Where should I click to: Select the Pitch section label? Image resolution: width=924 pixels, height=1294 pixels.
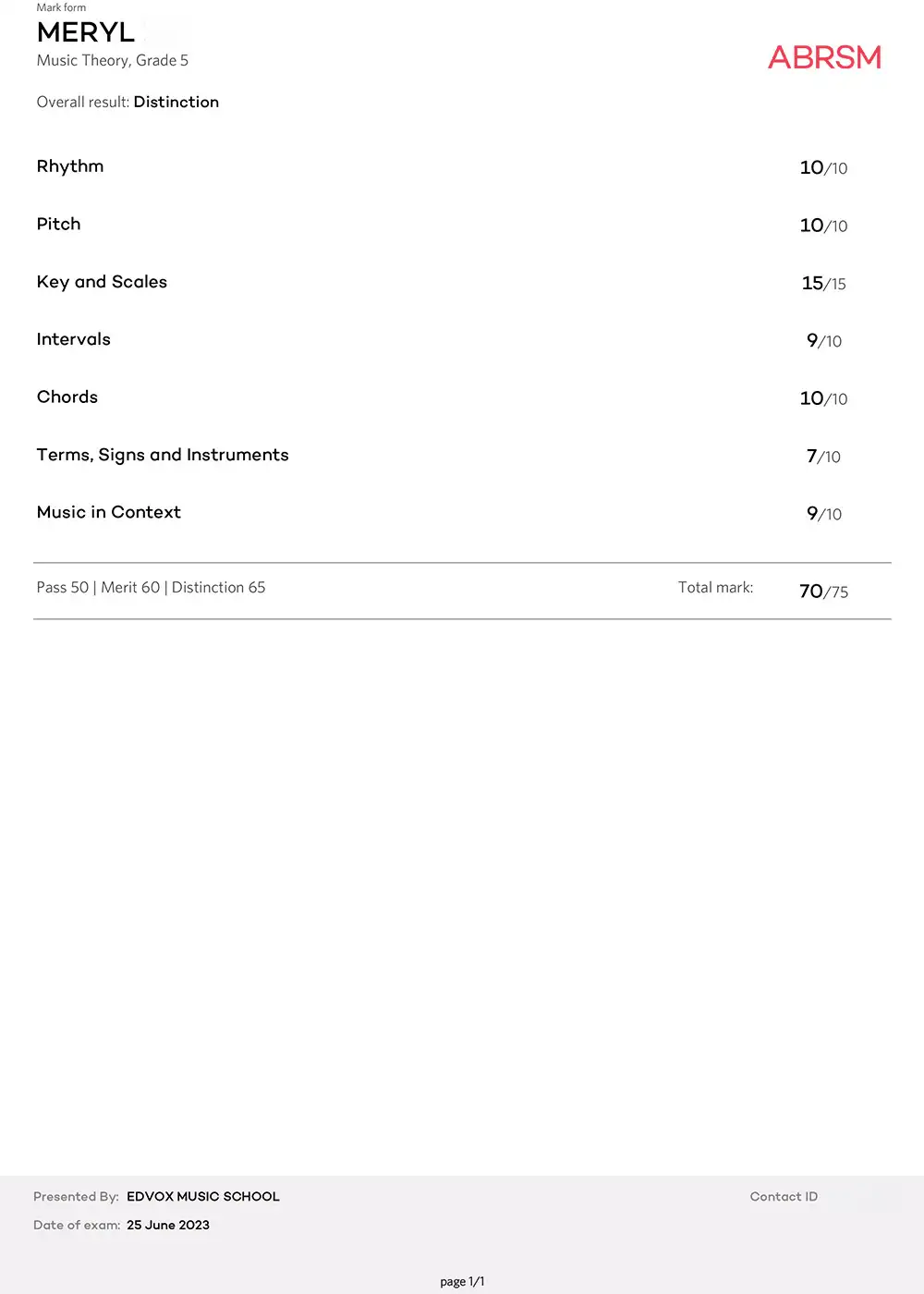click(58, 224)
